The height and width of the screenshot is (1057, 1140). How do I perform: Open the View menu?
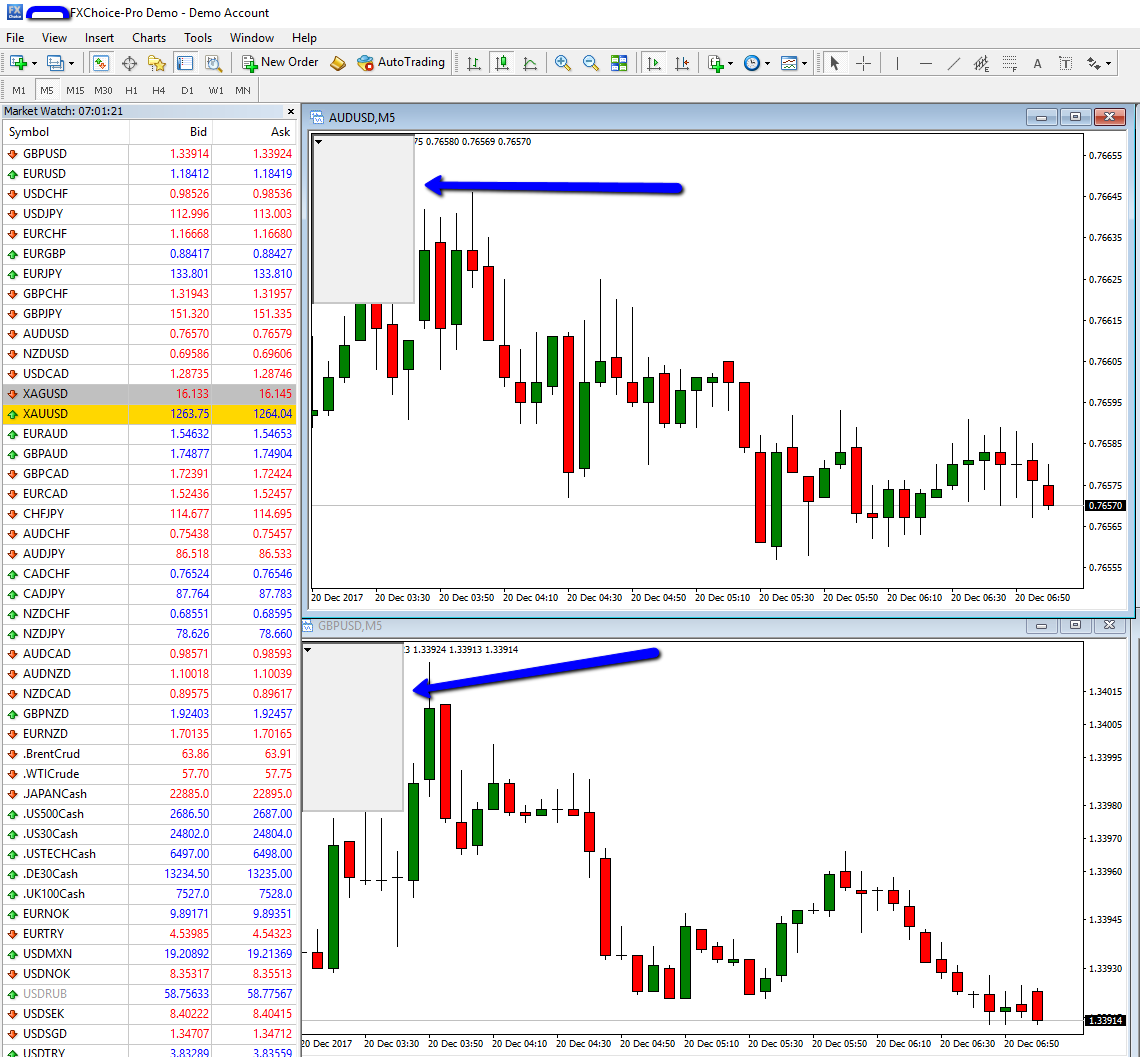tap(55, 38)
